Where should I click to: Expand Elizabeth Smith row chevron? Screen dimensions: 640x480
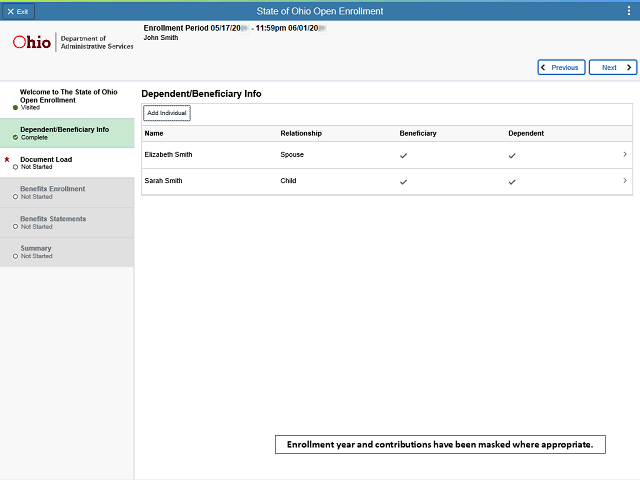(x=625, y=155)
